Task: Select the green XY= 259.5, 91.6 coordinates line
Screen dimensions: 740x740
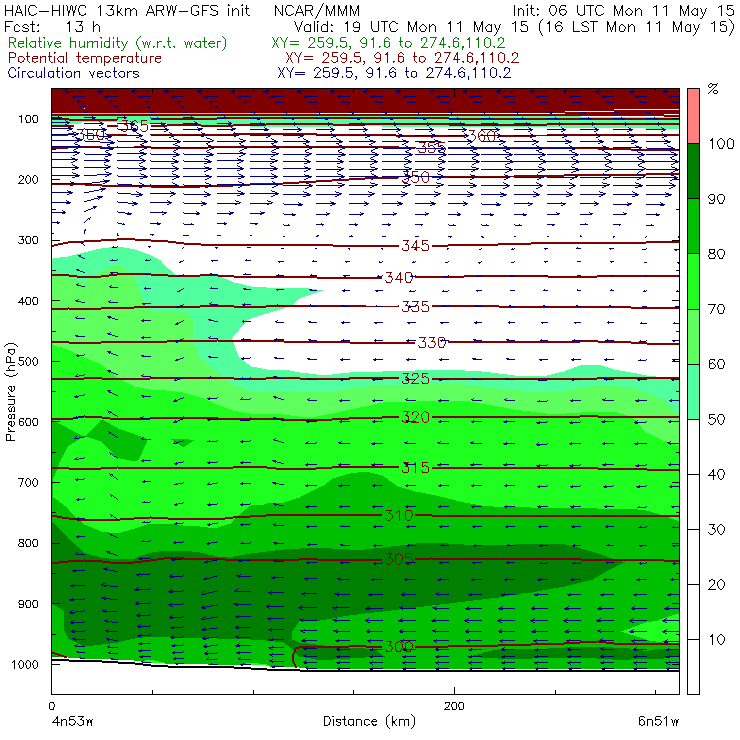Action: (388, 43)
